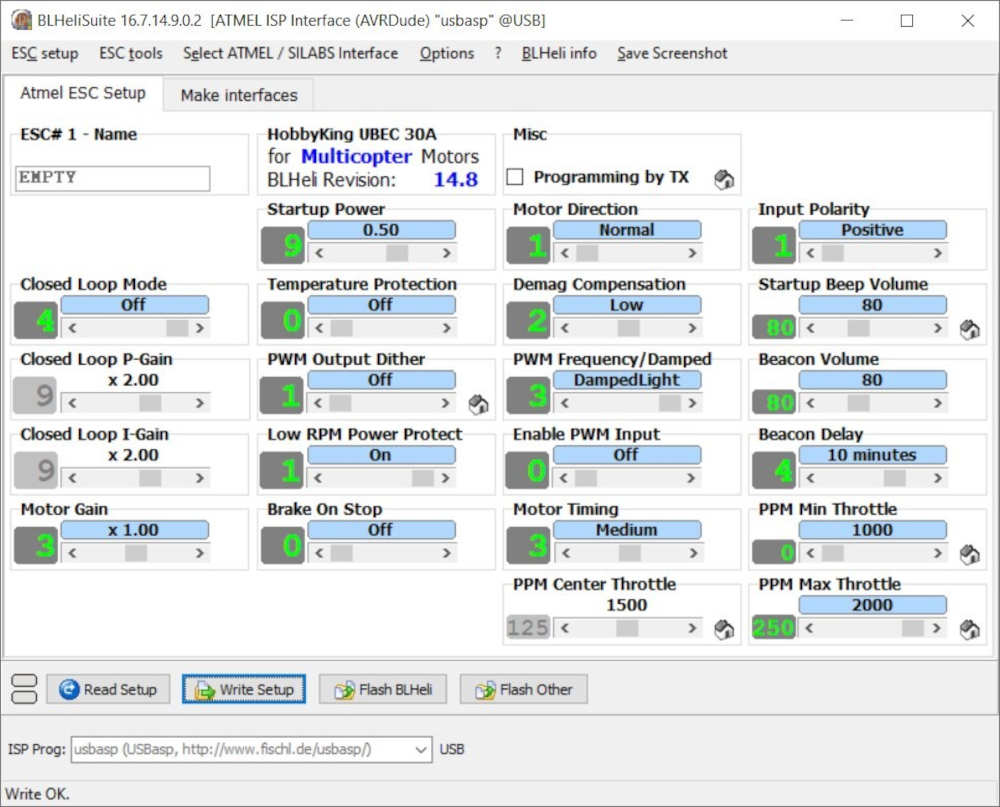Click PPM Center Throttle right arrow
The height and width of the screenshot is (807, 1000).
pos(692,628)
